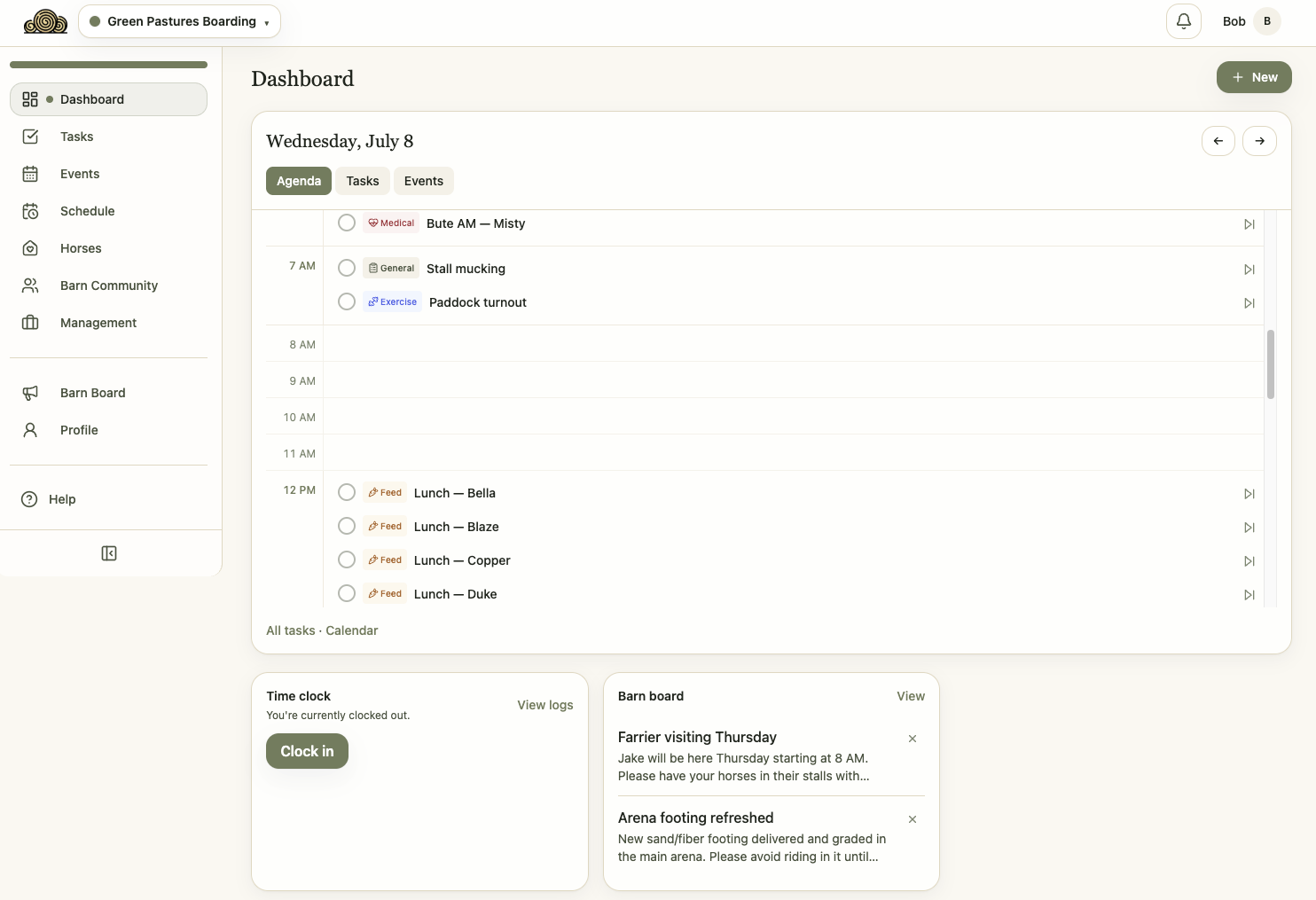Screen dimensions: 1316x900
Task: Click the Events calendar icon in sidebar
Action: pos(30,174)
